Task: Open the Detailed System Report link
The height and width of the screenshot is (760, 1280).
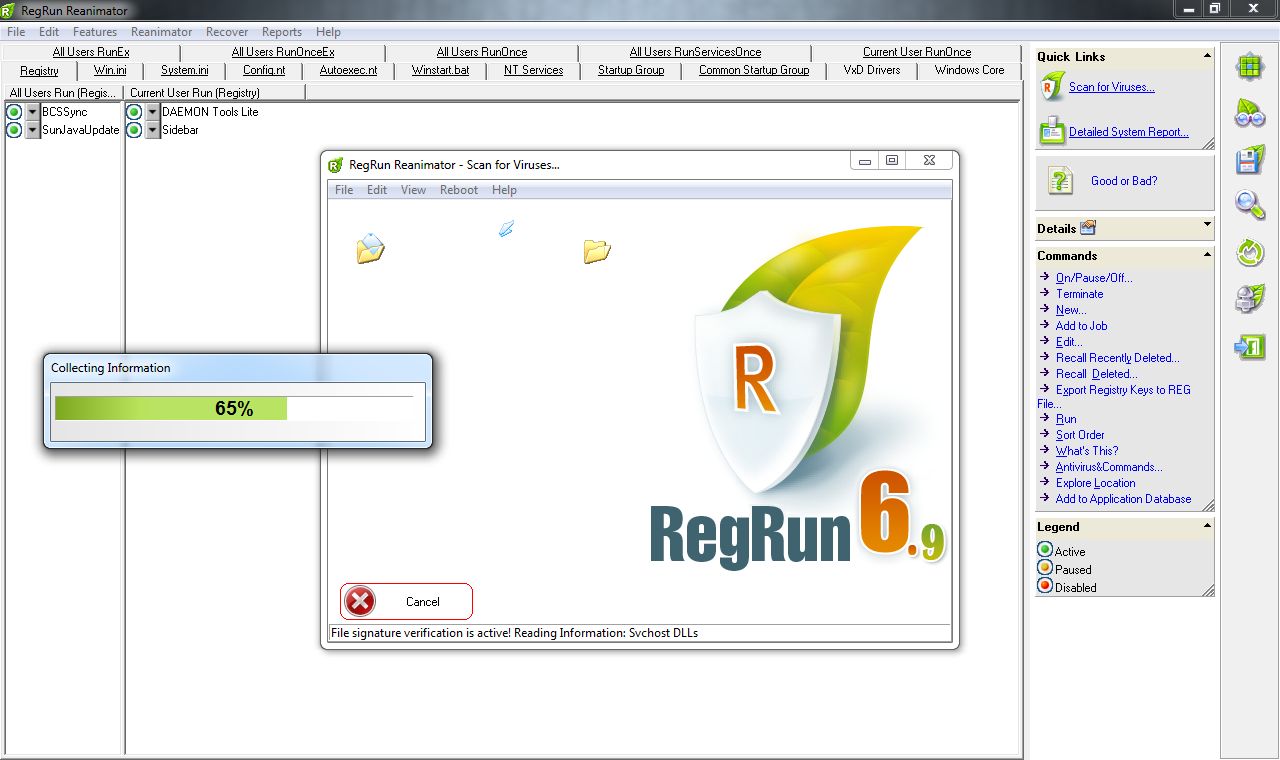Action: pos(1129,132)
